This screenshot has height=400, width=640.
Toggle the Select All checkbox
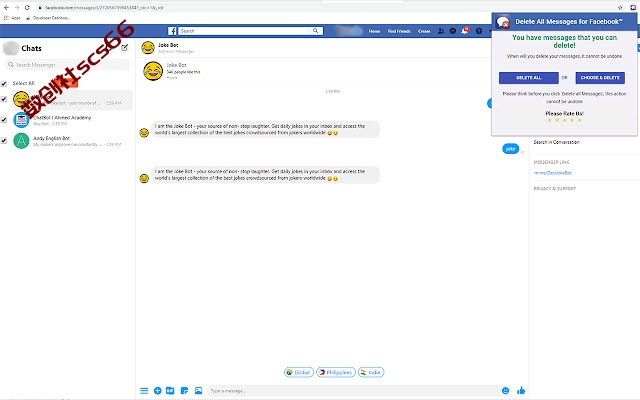click(x=4, y=84)
